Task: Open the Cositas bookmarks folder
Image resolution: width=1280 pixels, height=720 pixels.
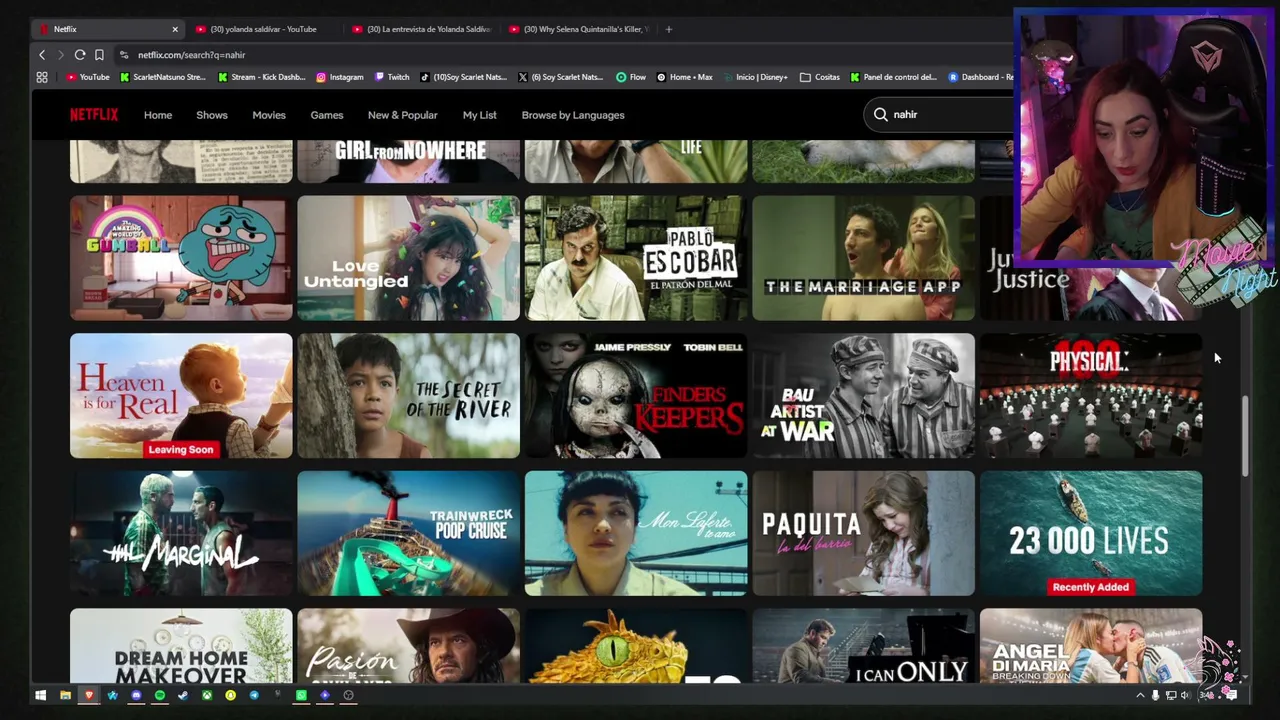Action: tap(820, 77)
